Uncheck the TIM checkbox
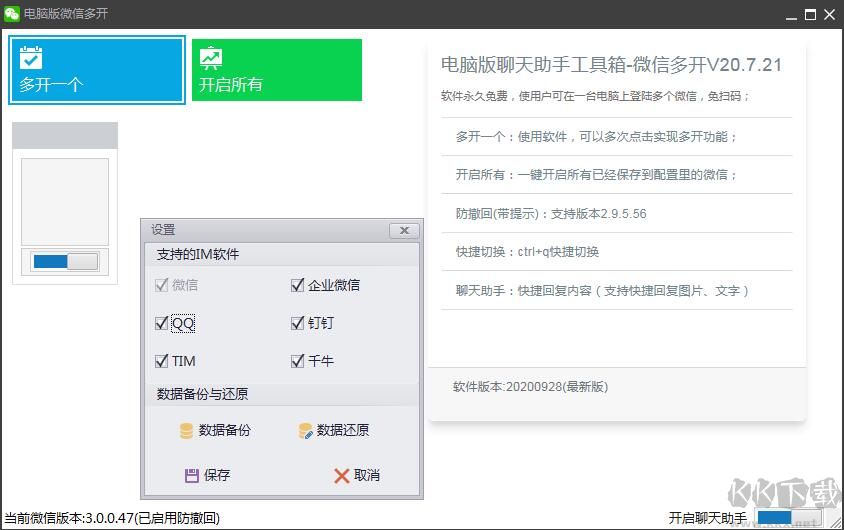Image resolution: width=844 pixels, height=530 pixels. tap(162, 361)
